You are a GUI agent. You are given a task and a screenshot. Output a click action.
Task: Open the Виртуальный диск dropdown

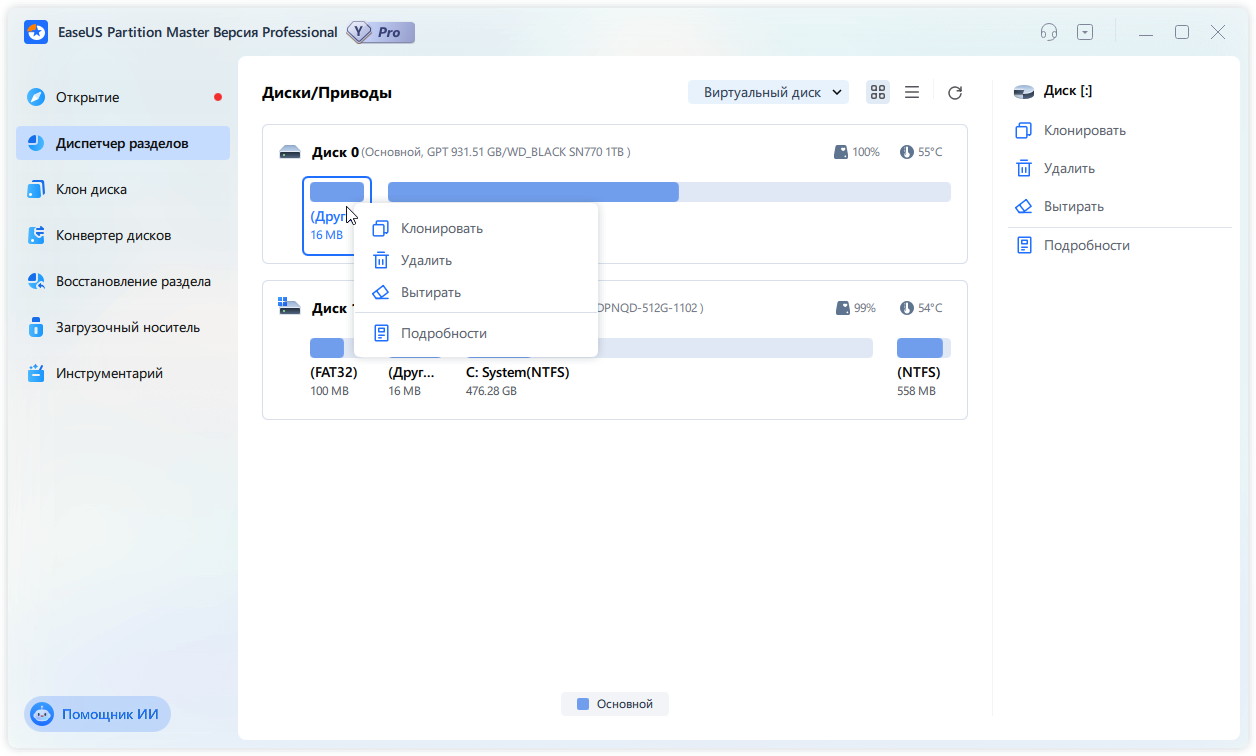click(x=767, y=92)
